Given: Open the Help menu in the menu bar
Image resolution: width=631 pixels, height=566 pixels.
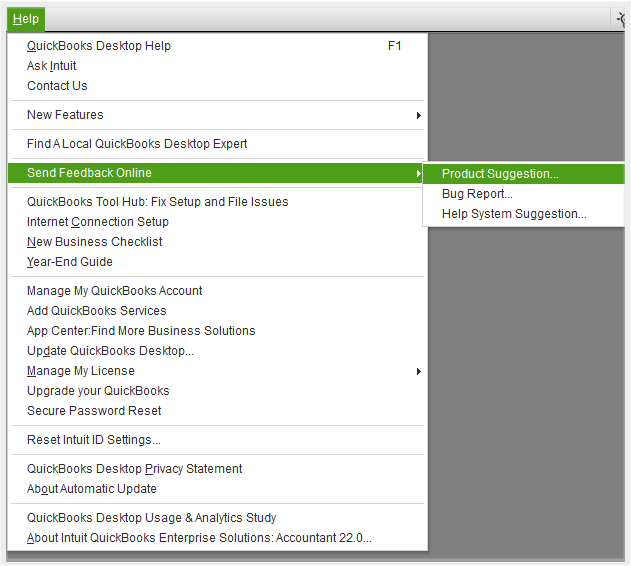Looking at the screenshot, I should click(26, 19).
